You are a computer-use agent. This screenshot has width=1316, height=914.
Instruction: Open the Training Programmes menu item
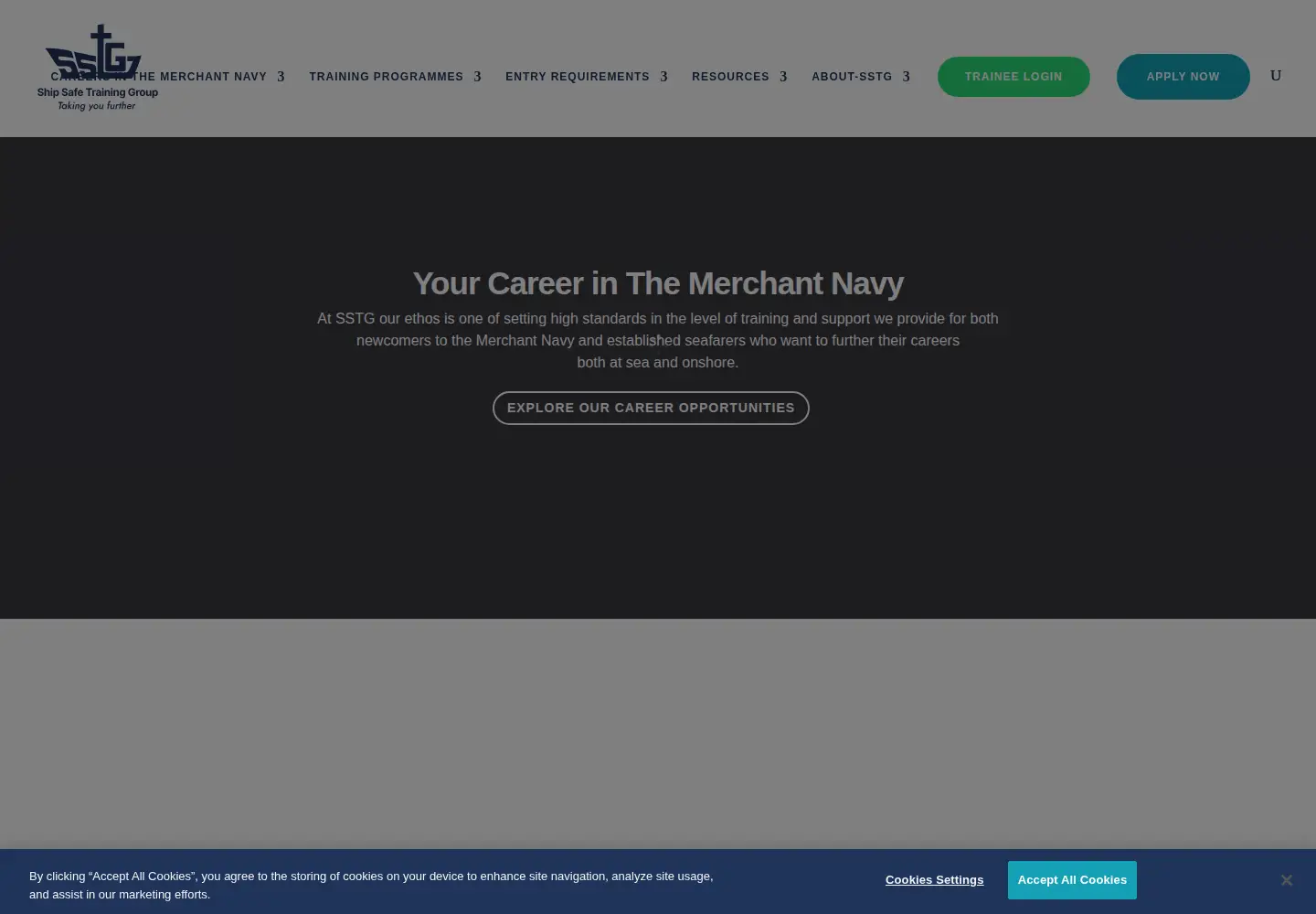click(386, 77)
